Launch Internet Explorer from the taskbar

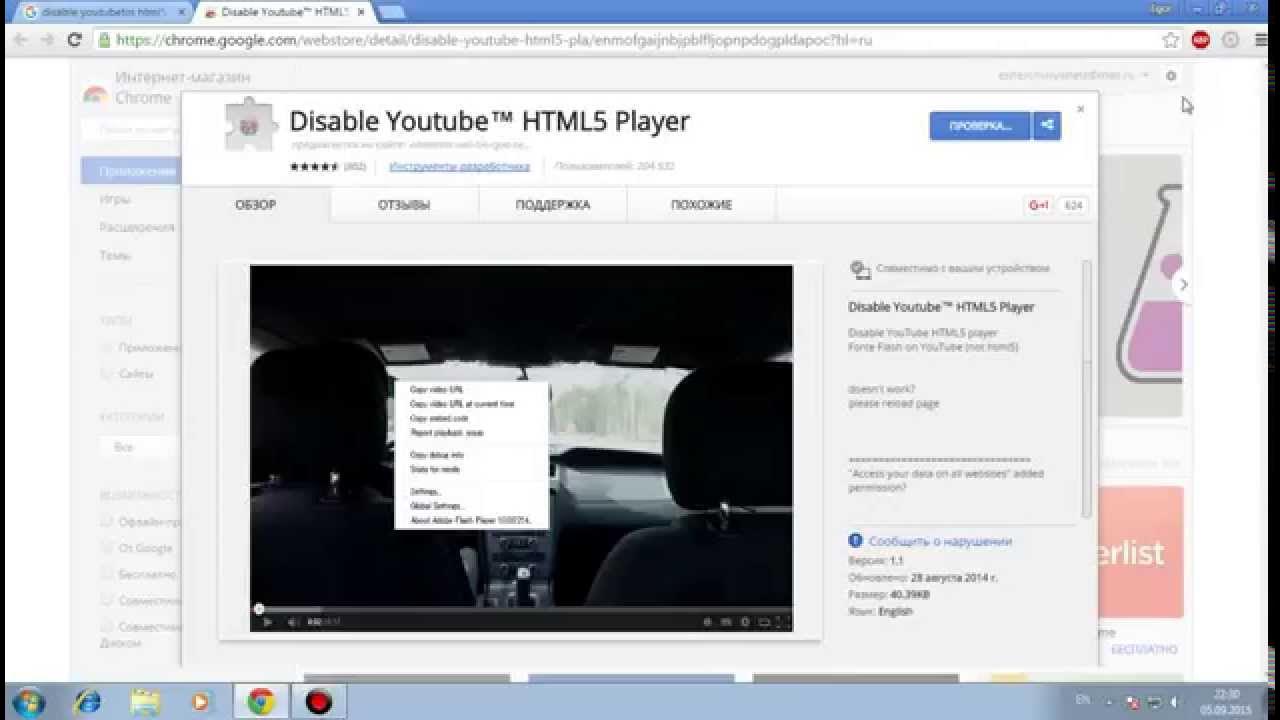87,701
